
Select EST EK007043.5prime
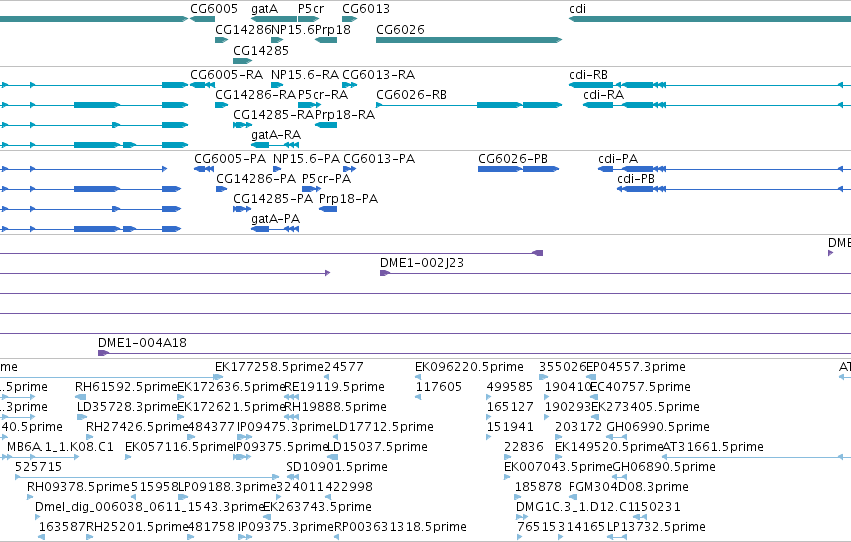(x=558, y=467)
